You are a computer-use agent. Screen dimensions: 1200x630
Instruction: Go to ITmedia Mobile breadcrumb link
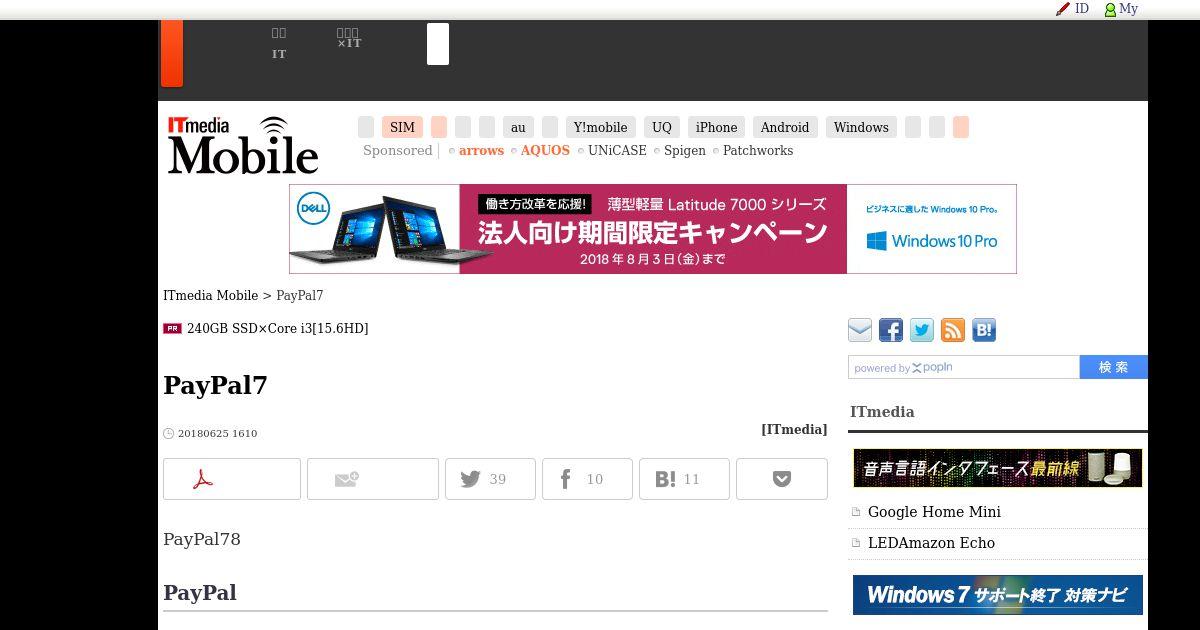point(211,296)
